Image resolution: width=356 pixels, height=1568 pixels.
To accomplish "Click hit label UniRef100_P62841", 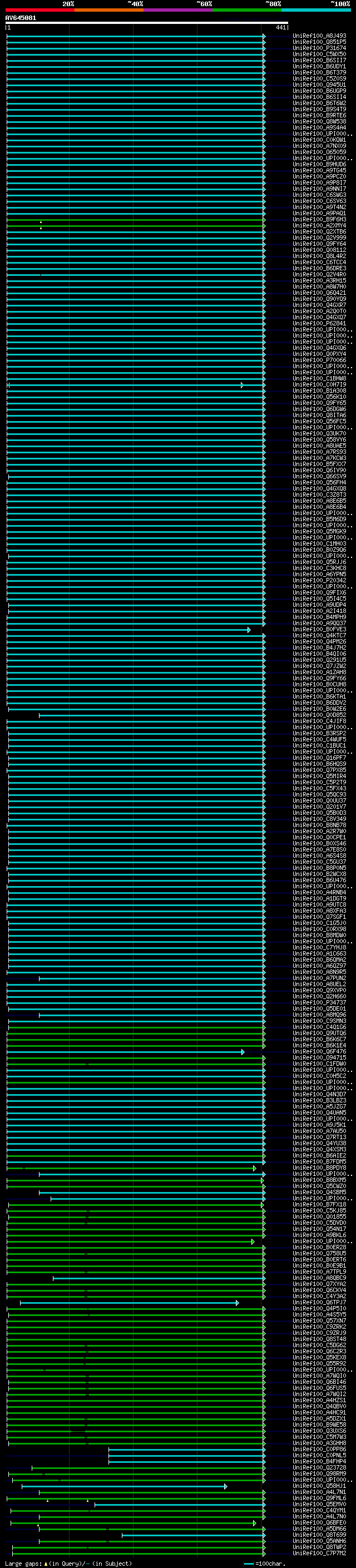I will point(319,323).
